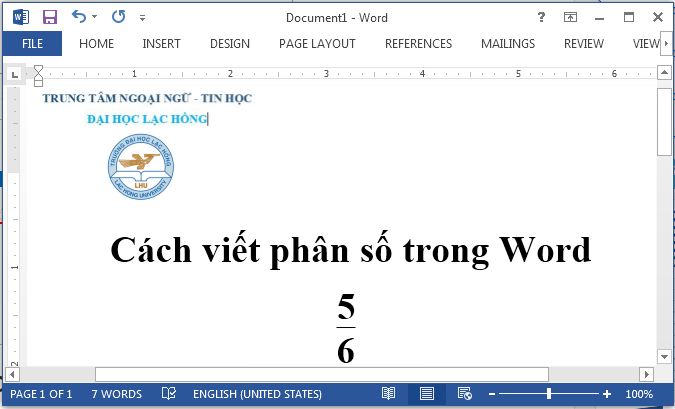
Task: Expand the Customize Quick Access Toolbar arrow
Action: [x=142, y=18]
